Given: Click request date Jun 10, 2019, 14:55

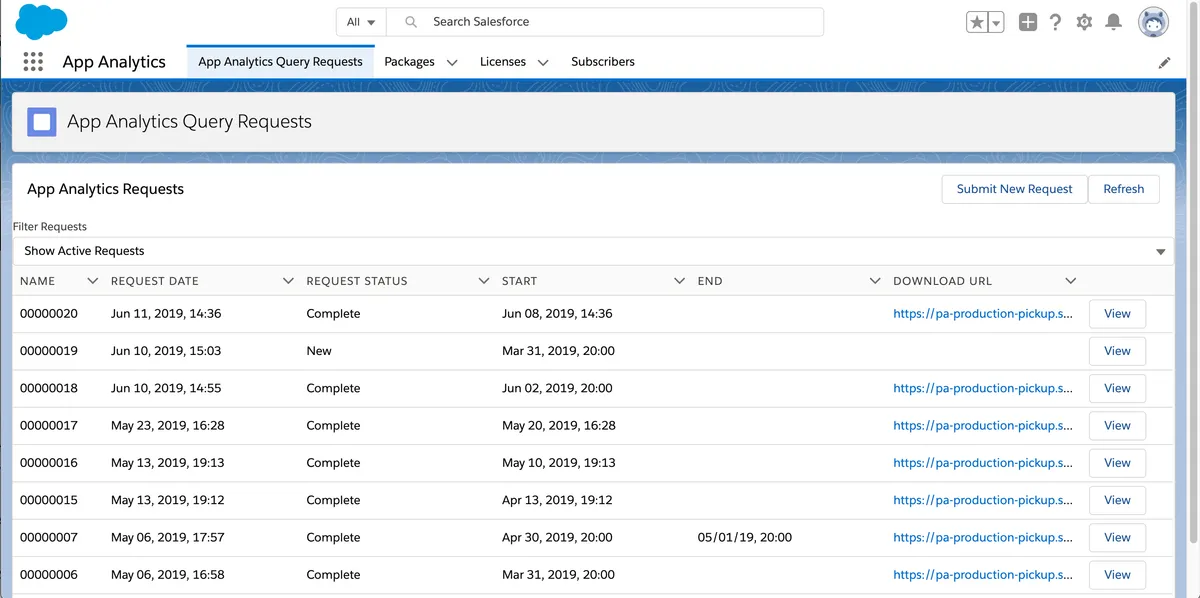Looking at the screenshot, I should pos(166,388).
